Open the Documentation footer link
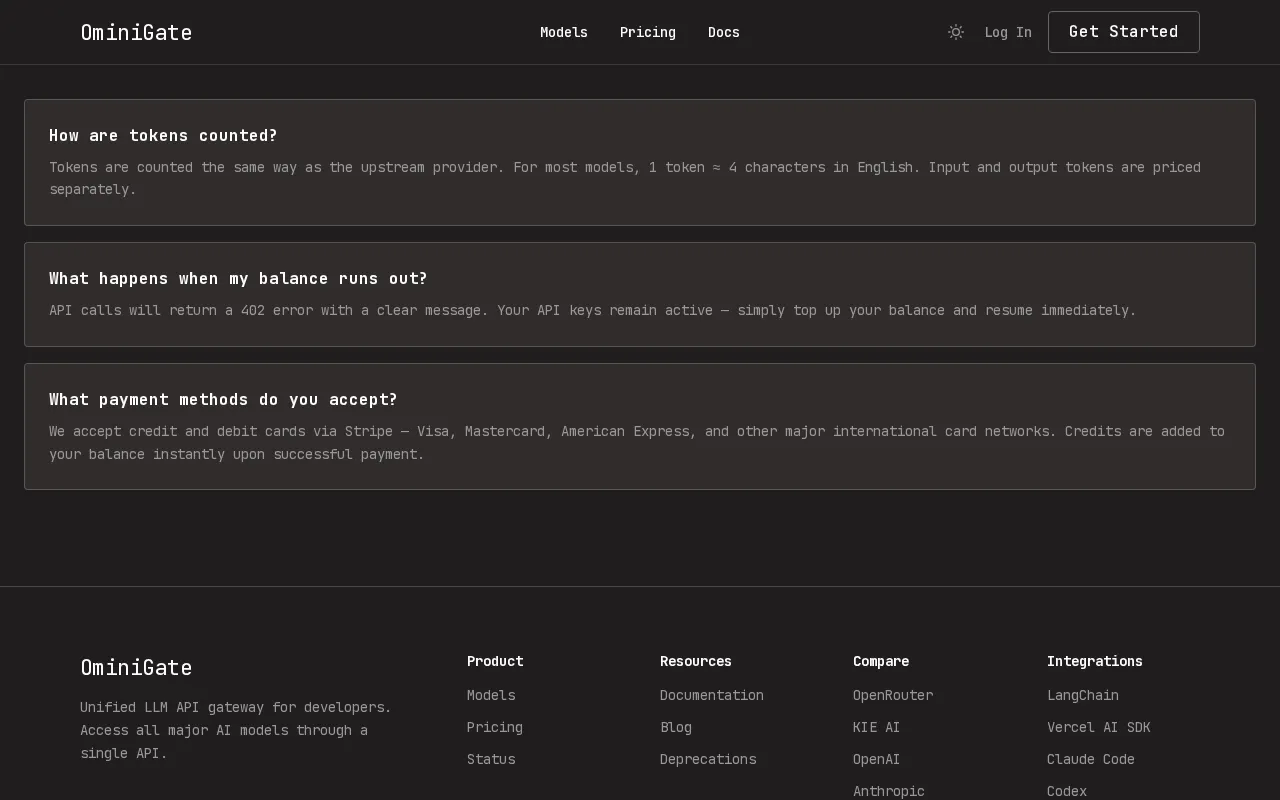 [712, 695]
